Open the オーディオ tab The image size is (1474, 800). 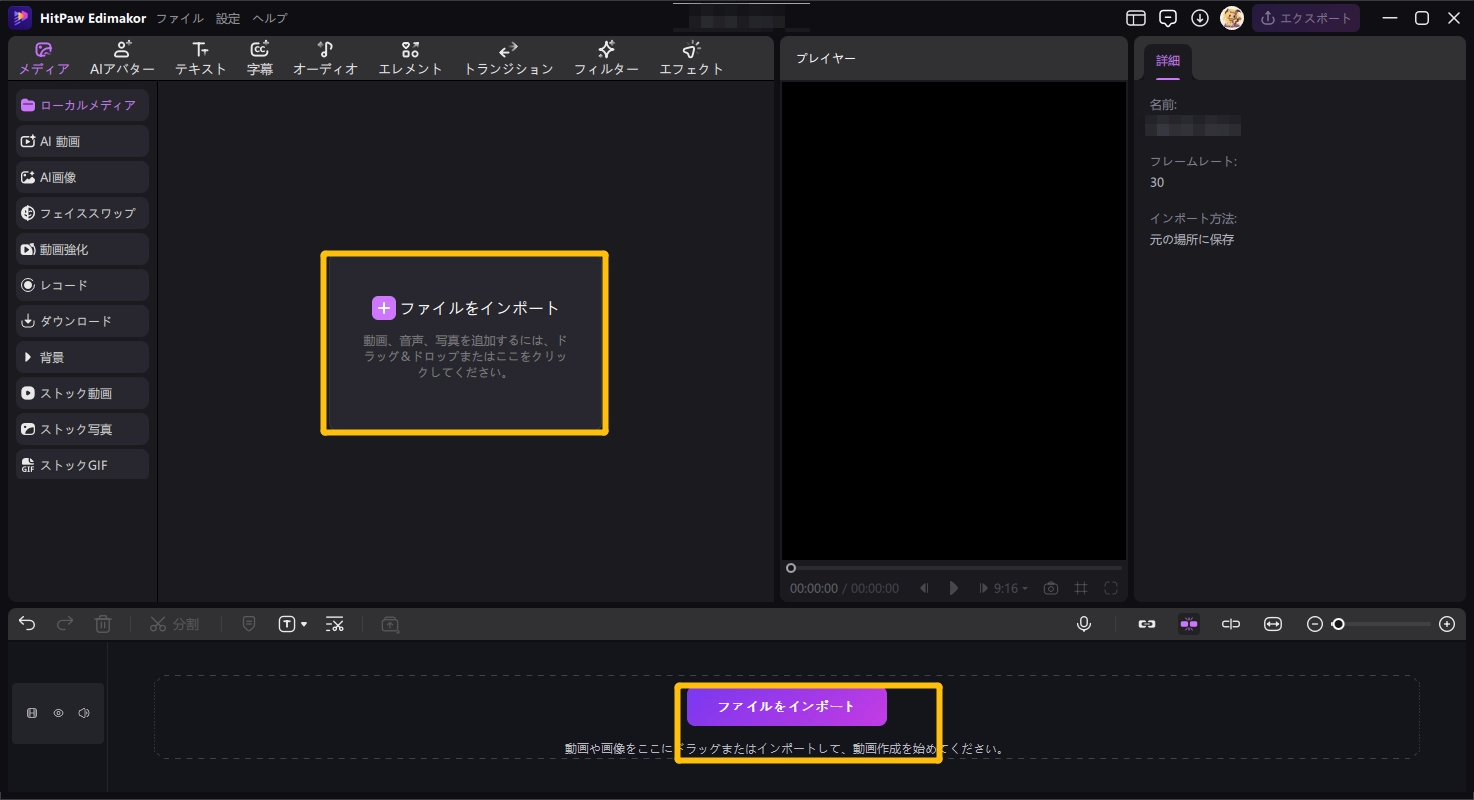coord(325,59)
